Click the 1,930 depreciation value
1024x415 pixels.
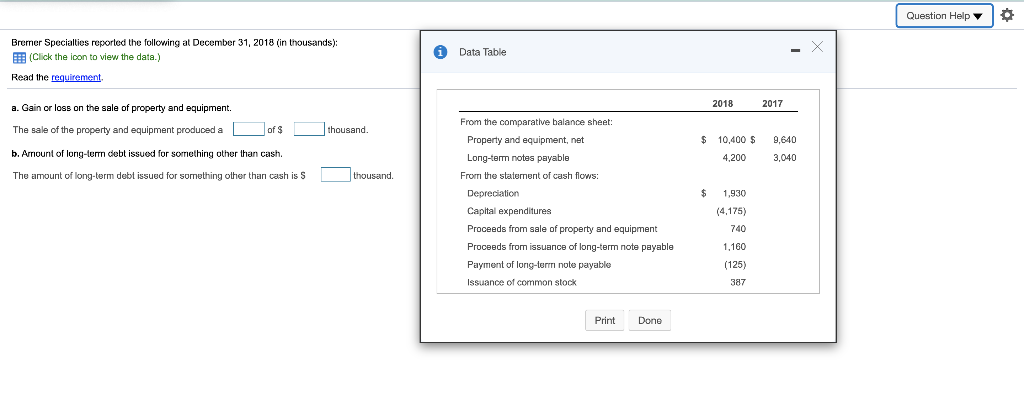(735, 193)
